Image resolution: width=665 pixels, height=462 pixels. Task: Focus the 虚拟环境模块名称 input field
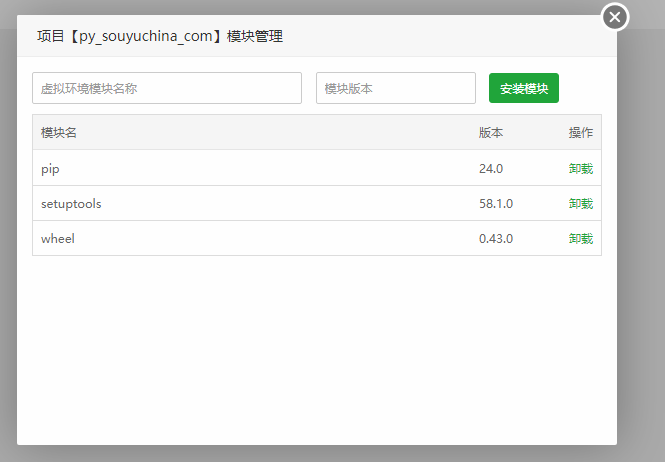pos(167,88)
